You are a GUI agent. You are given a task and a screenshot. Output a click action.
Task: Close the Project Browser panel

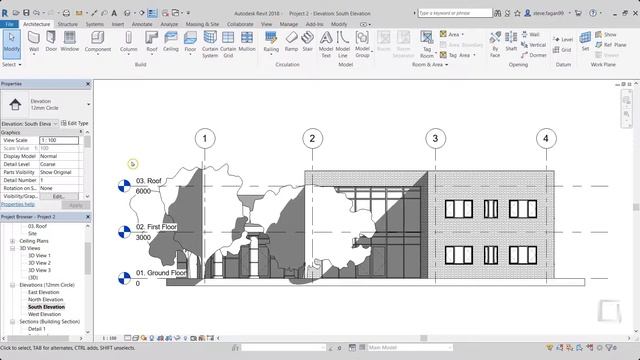tap(88, 217)
